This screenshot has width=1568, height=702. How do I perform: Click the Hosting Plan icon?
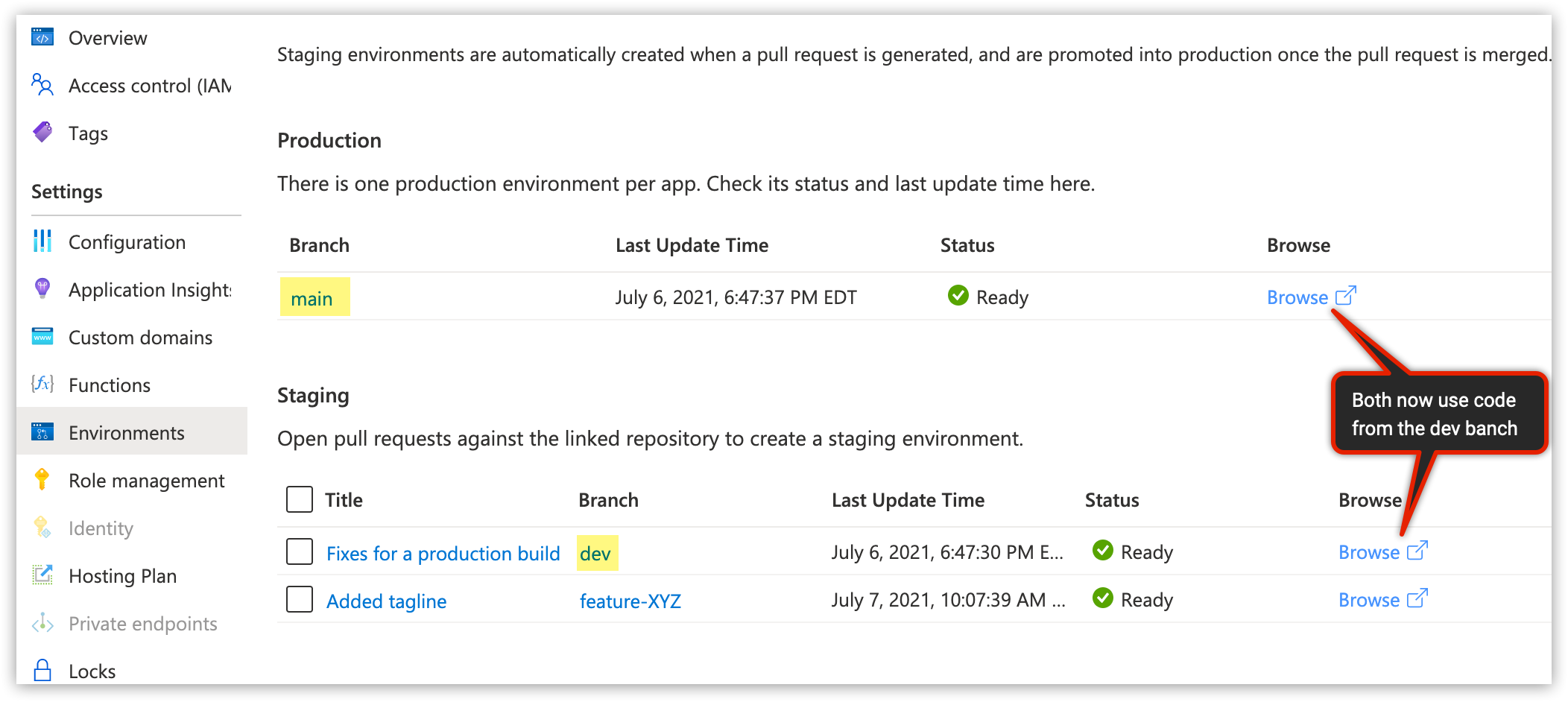click(x=42, y=575)
